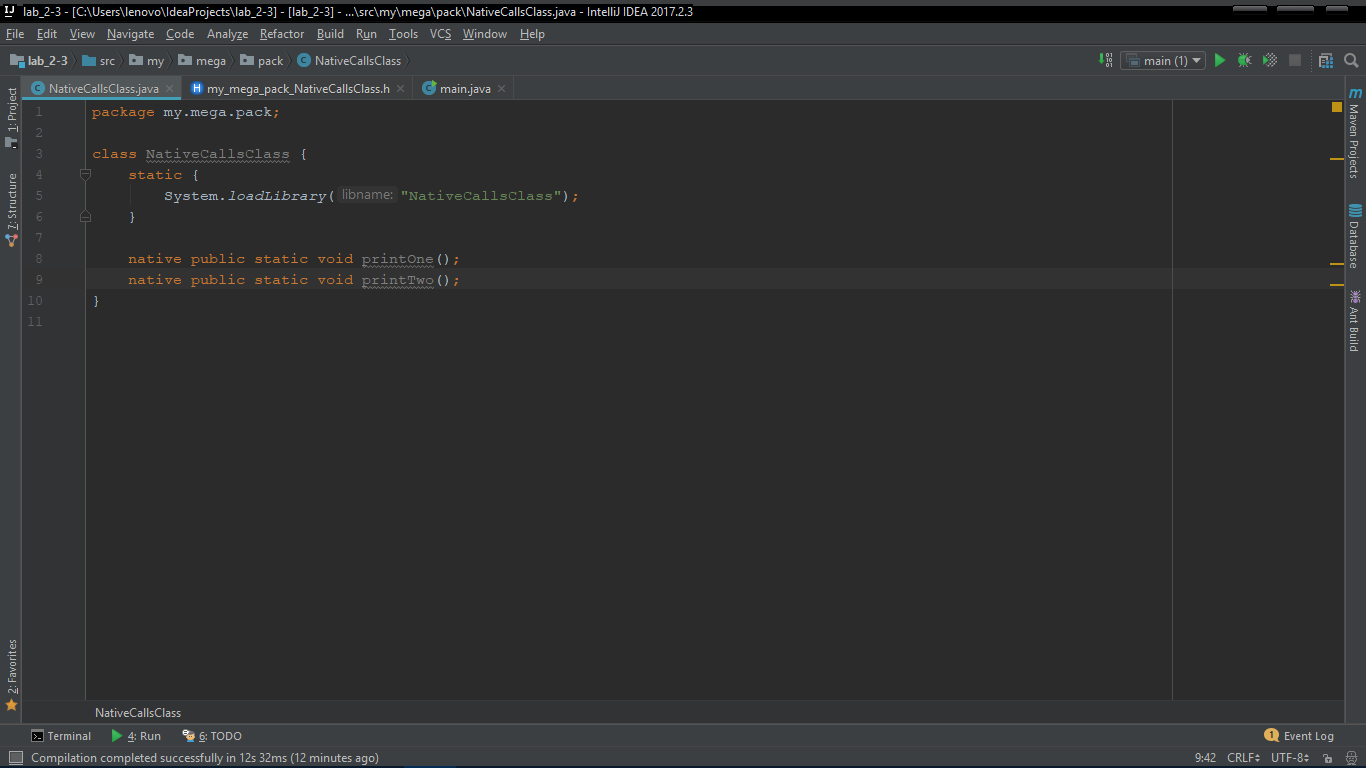Start debugging with the bug icon

[x=1244, y=60]
